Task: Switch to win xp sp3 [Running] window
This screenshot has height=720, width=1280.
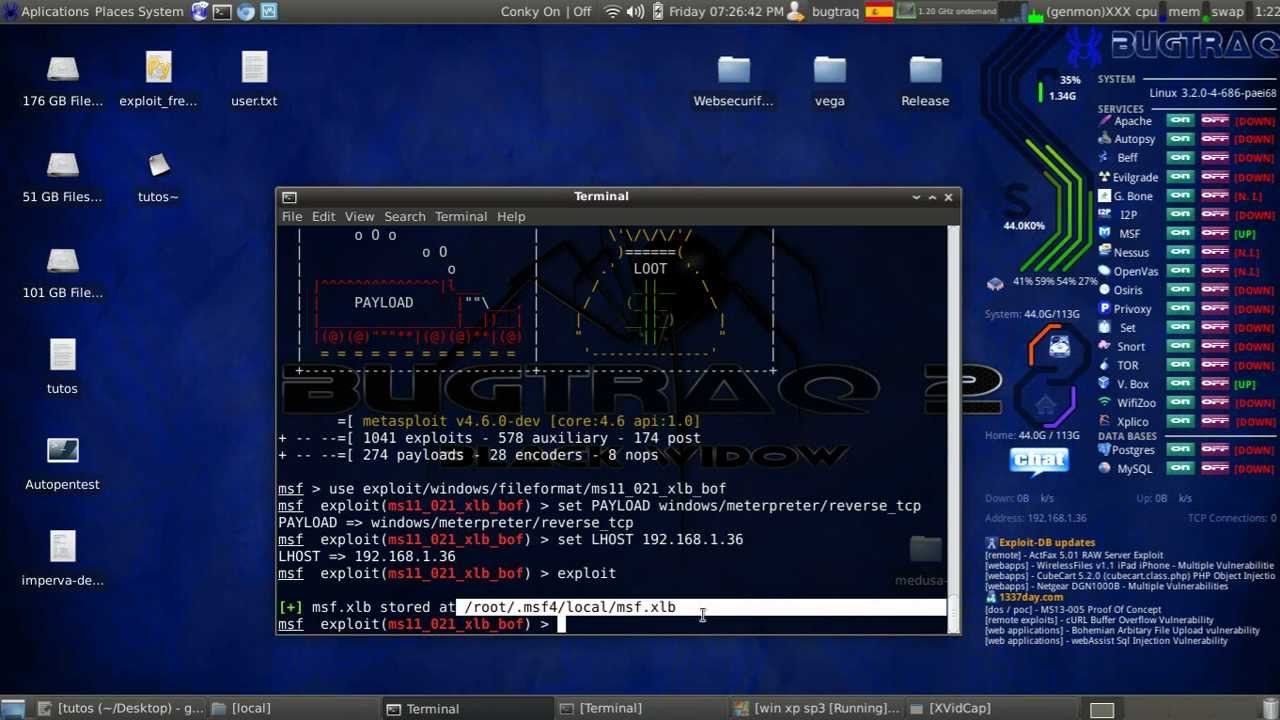Action: pyautogui.click(x=817, y=709)
